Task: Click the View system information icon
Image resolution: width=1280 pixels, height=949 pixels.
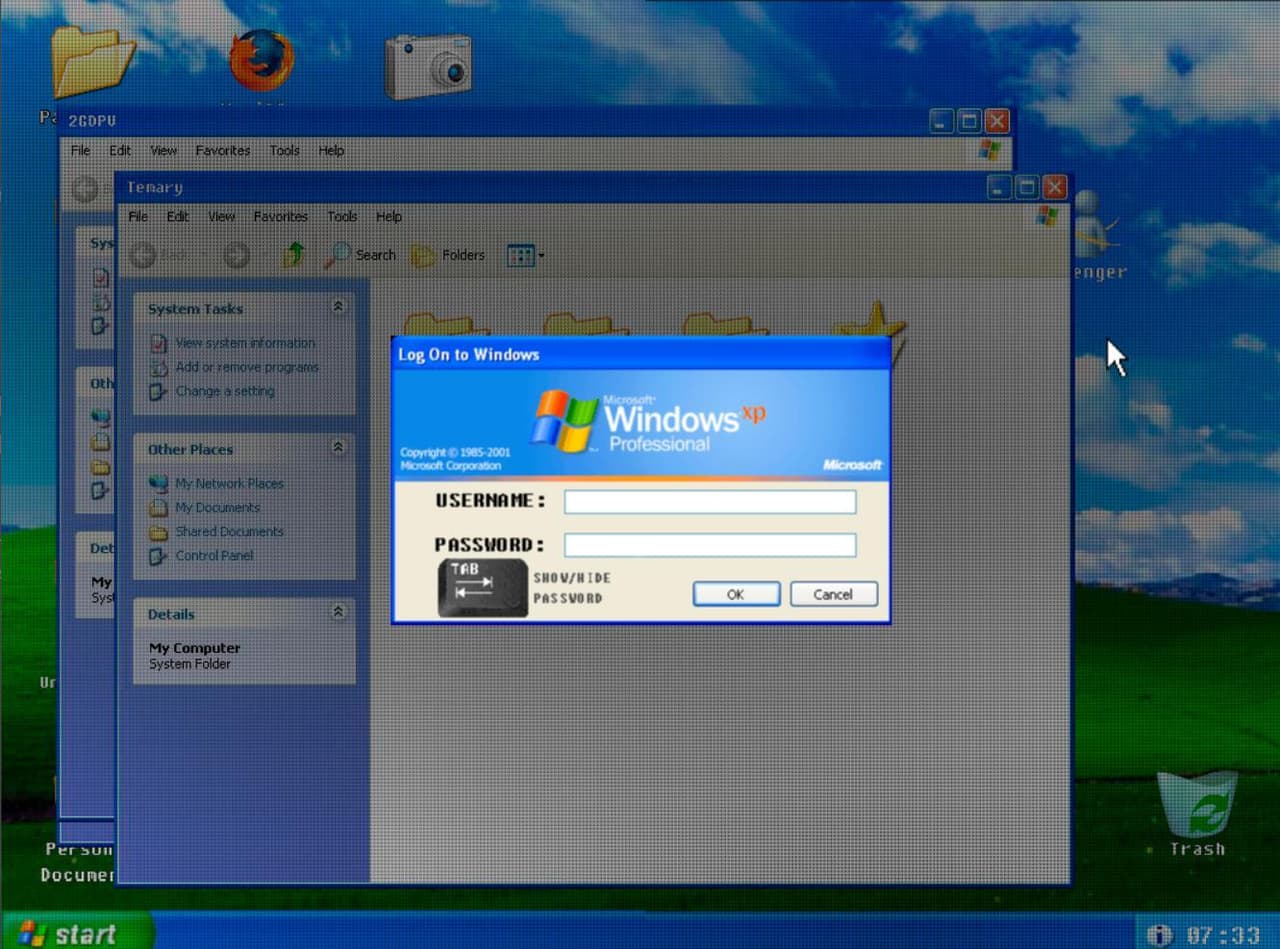Action: point(158,343)
